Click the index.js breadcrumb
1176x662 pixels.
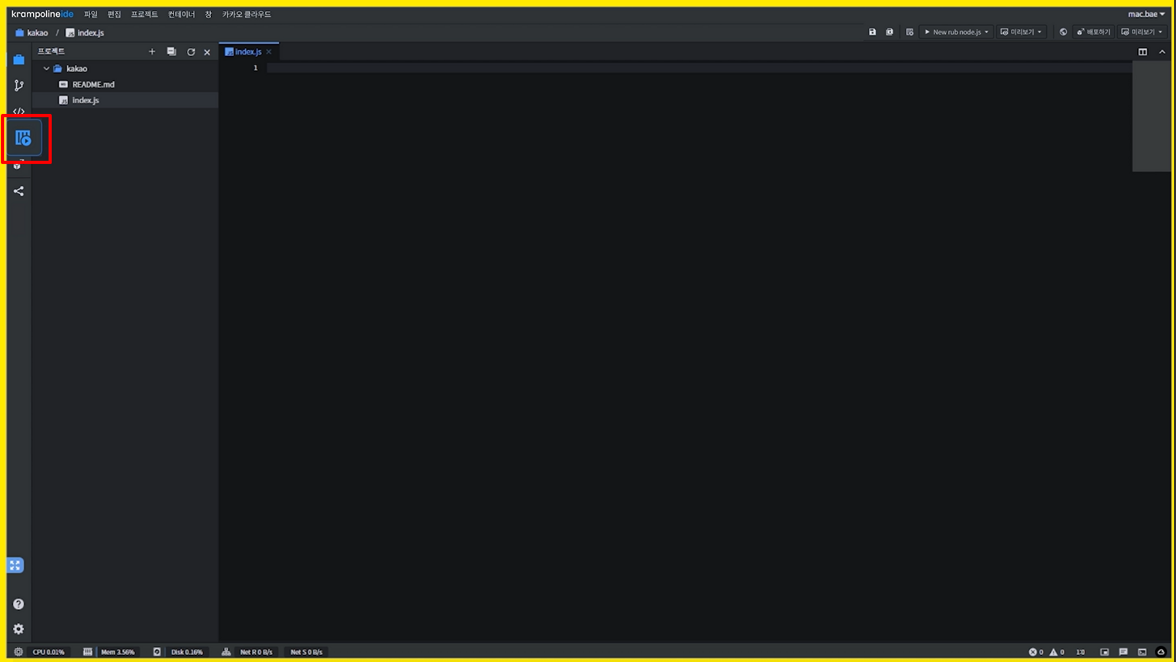pyautogui.click(x=85, y=33)
